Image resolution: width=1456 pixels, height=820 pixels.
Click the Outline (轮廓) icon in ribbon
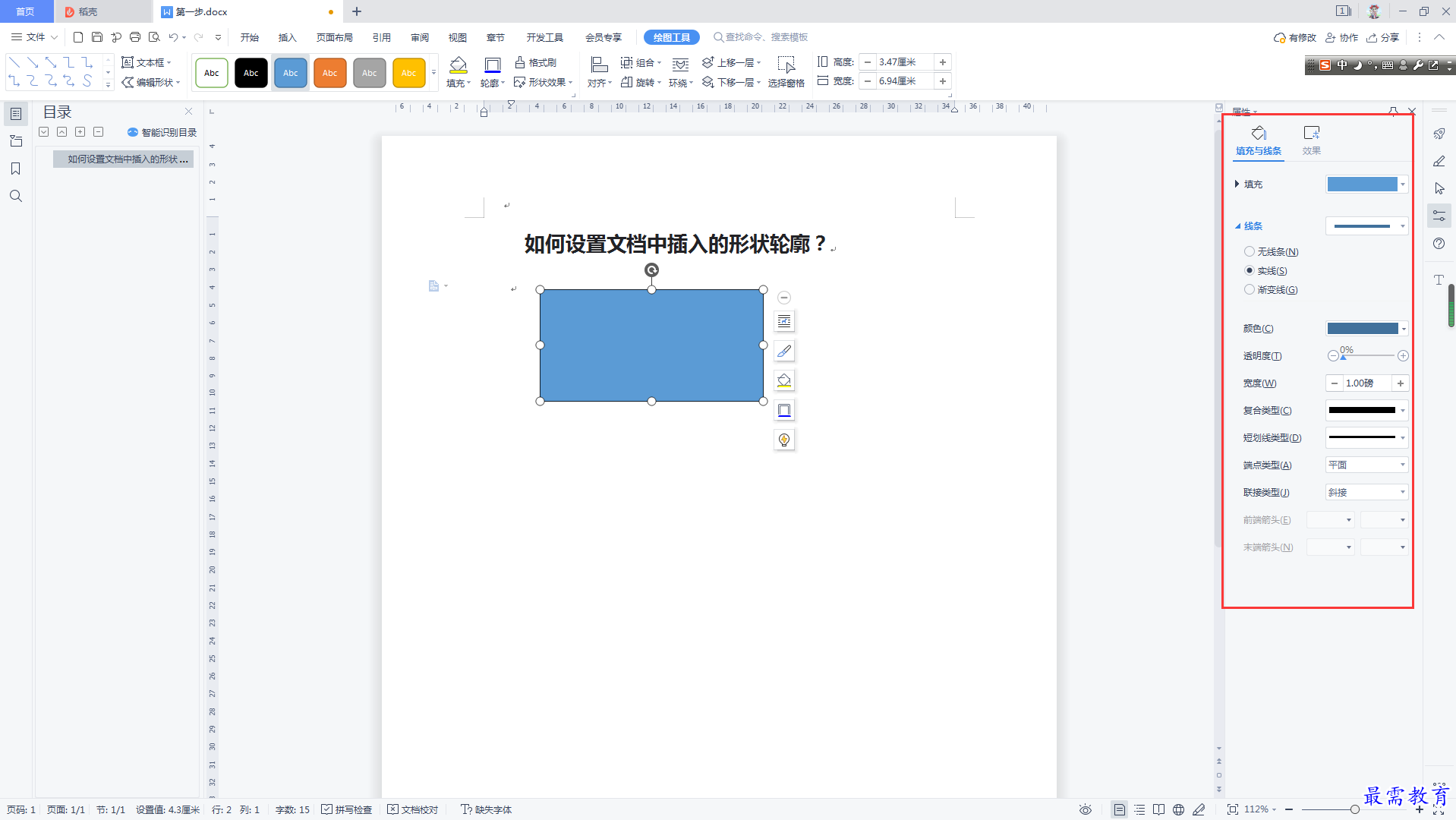(x=492, y=65)
